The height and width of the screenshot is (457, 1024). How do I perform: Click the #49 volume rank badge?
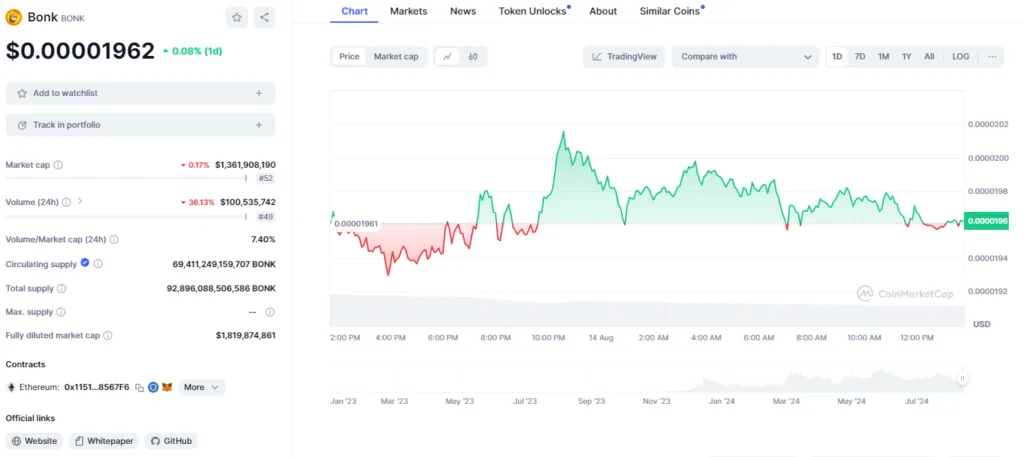tap(265, 217)
